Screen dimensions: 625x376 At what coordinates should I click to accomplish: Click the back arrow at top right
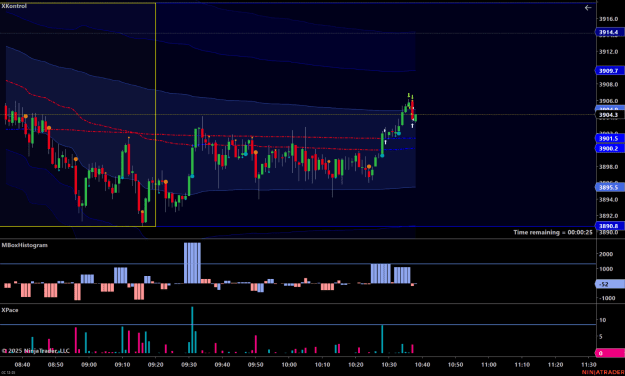coord(588,8)
